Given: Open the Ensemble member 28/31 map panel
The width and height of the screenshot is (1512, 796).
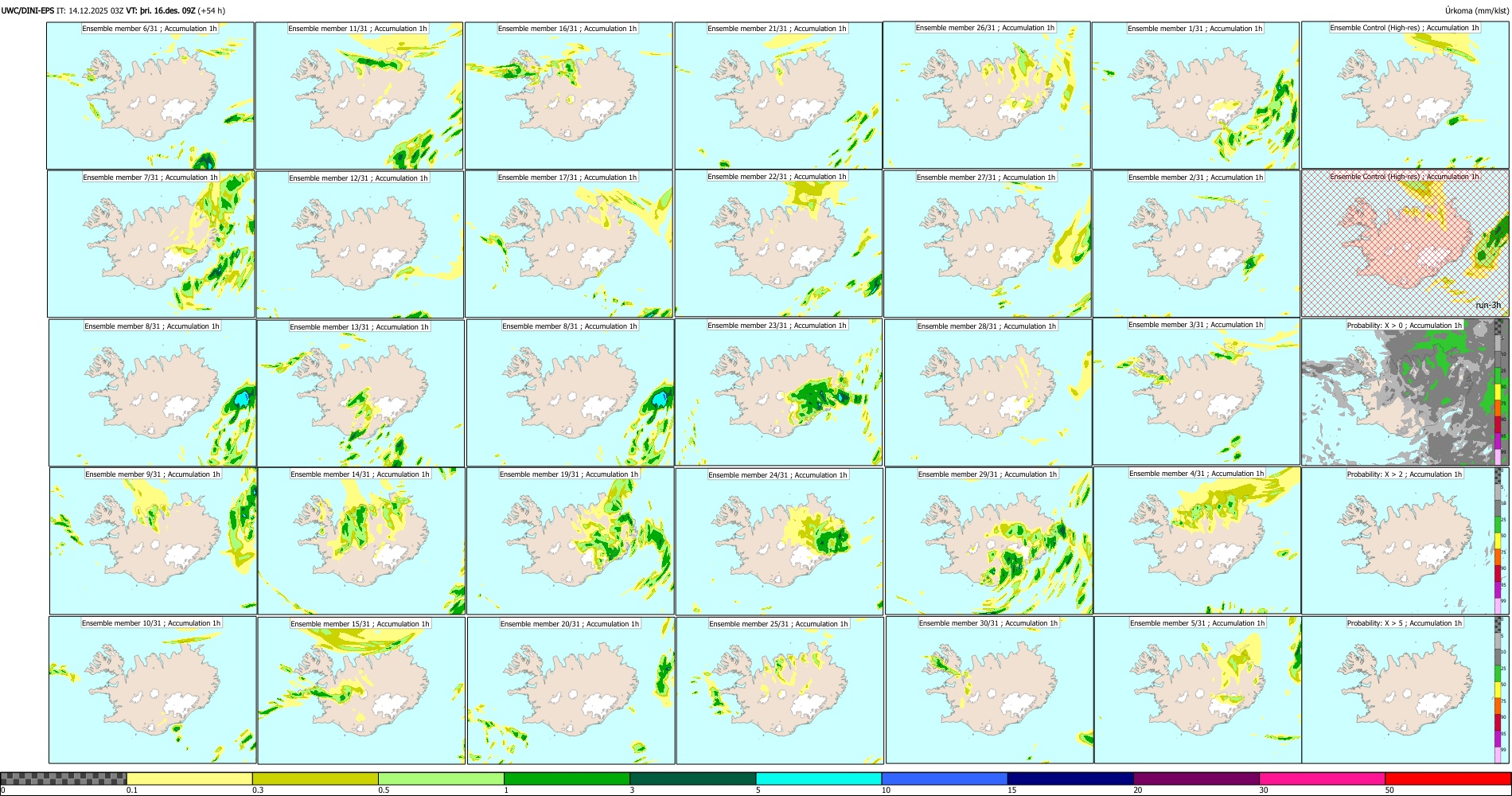Looking at the screenshot, I should click(x=988, y=393).
